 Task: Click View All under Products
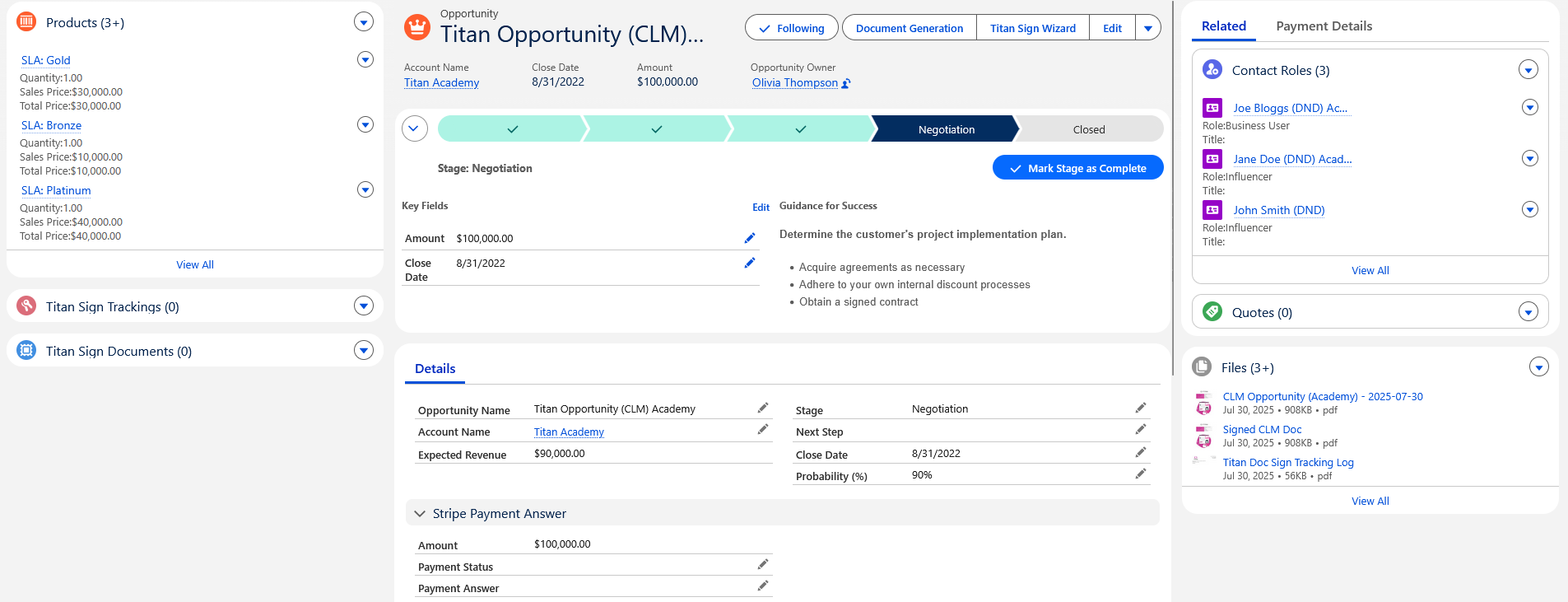click(x=195, y=264)
